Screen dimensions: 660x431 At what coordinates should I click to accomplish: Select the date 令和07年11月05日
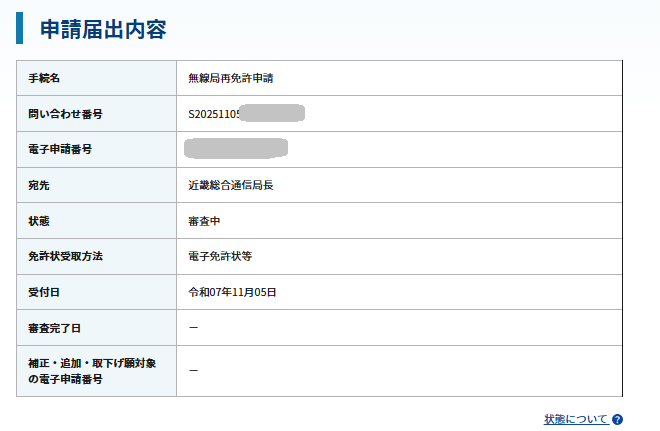click(x=232, y=292)
